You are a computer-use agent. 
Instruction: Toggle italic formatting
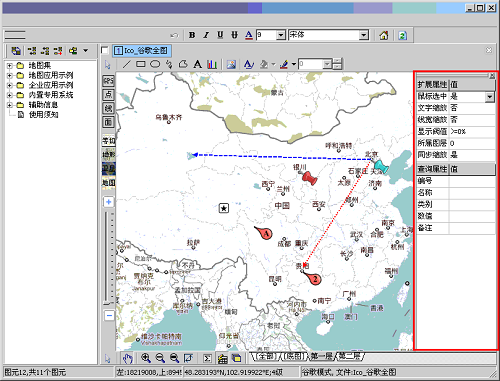tap(206, 35)
